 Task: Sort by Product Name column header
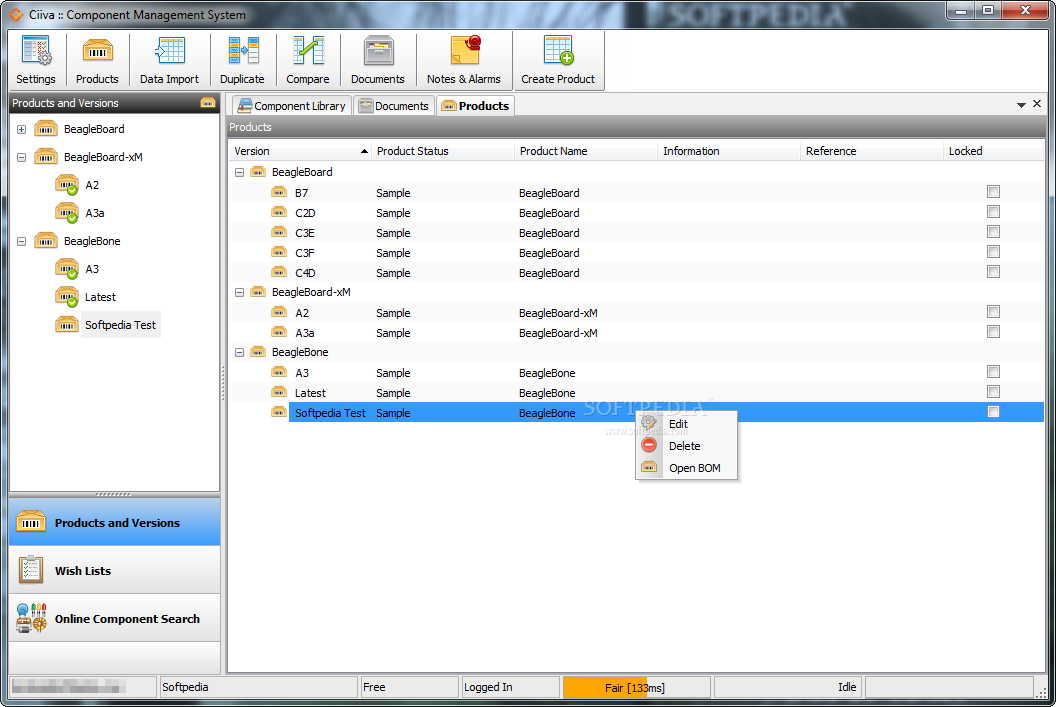(x=585, y=152)
